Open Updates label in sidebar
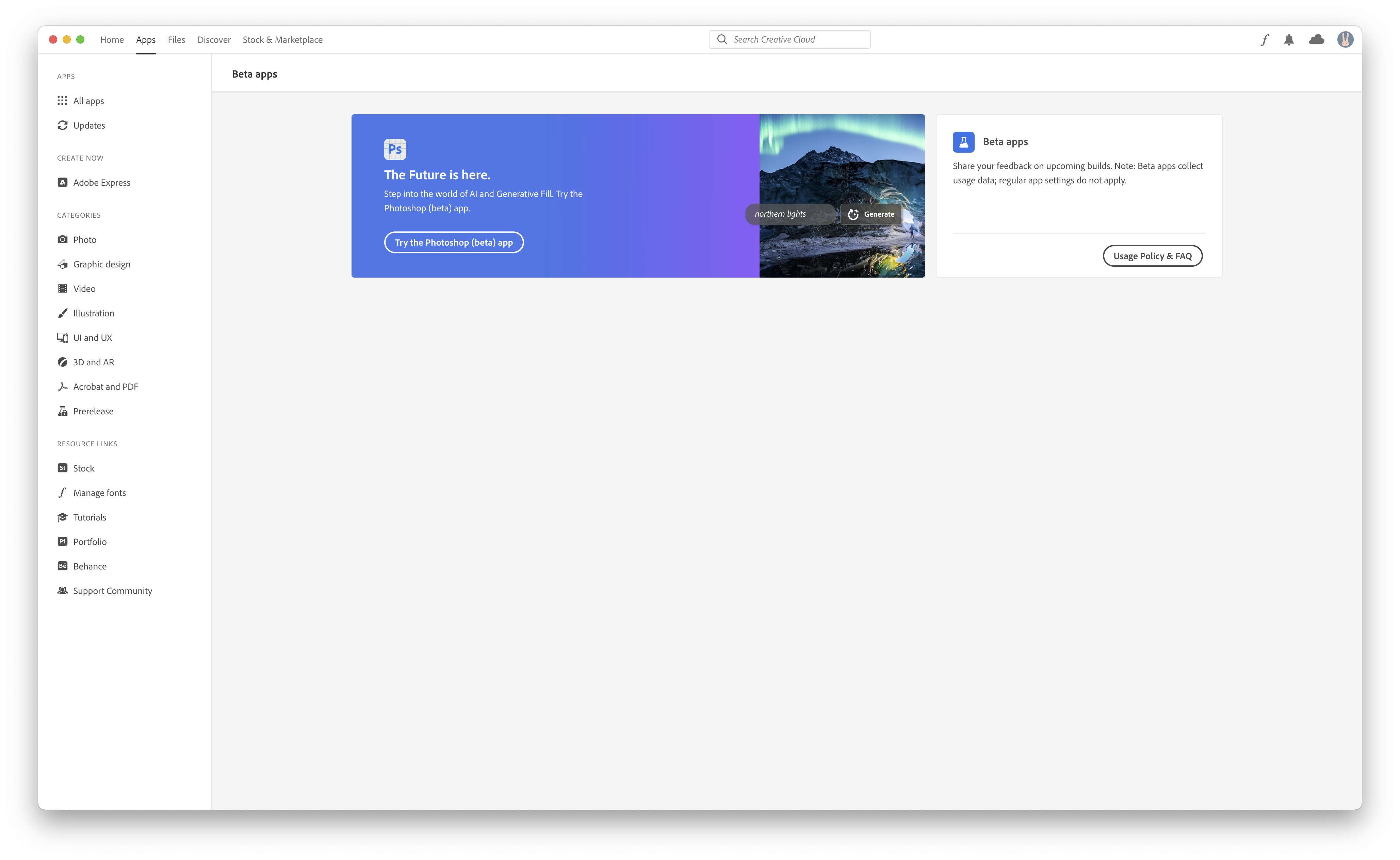The height and width of the screenshot is (860, 1400). coord(89,125)
